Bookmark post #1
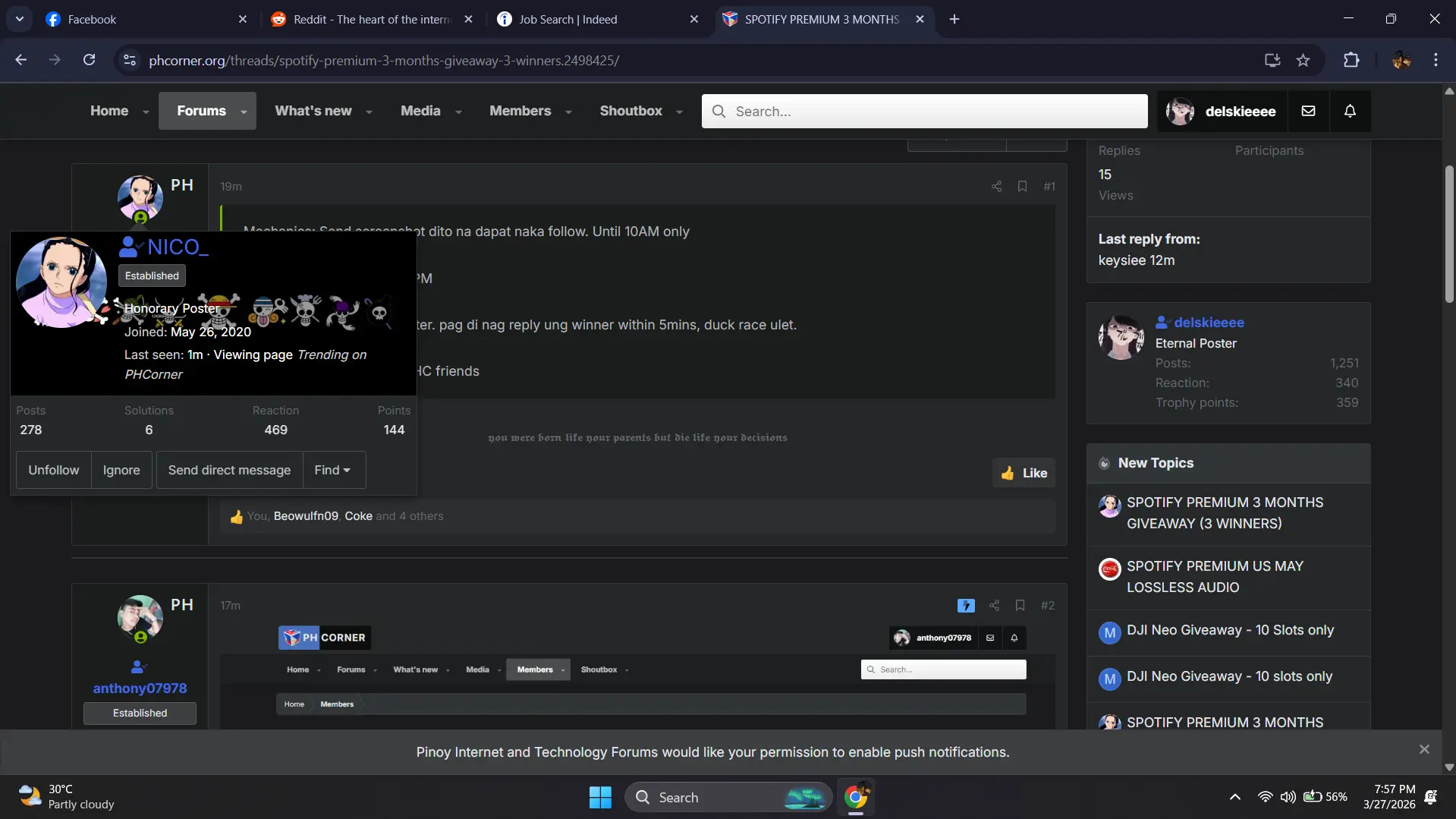 coord(1022,187)
